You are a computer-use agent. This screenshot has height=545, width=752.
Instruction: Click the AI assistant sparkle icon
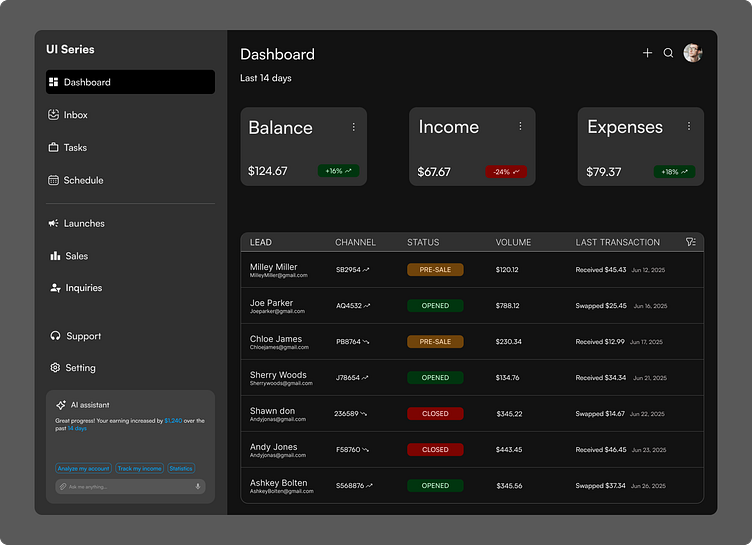pos(60,405)
